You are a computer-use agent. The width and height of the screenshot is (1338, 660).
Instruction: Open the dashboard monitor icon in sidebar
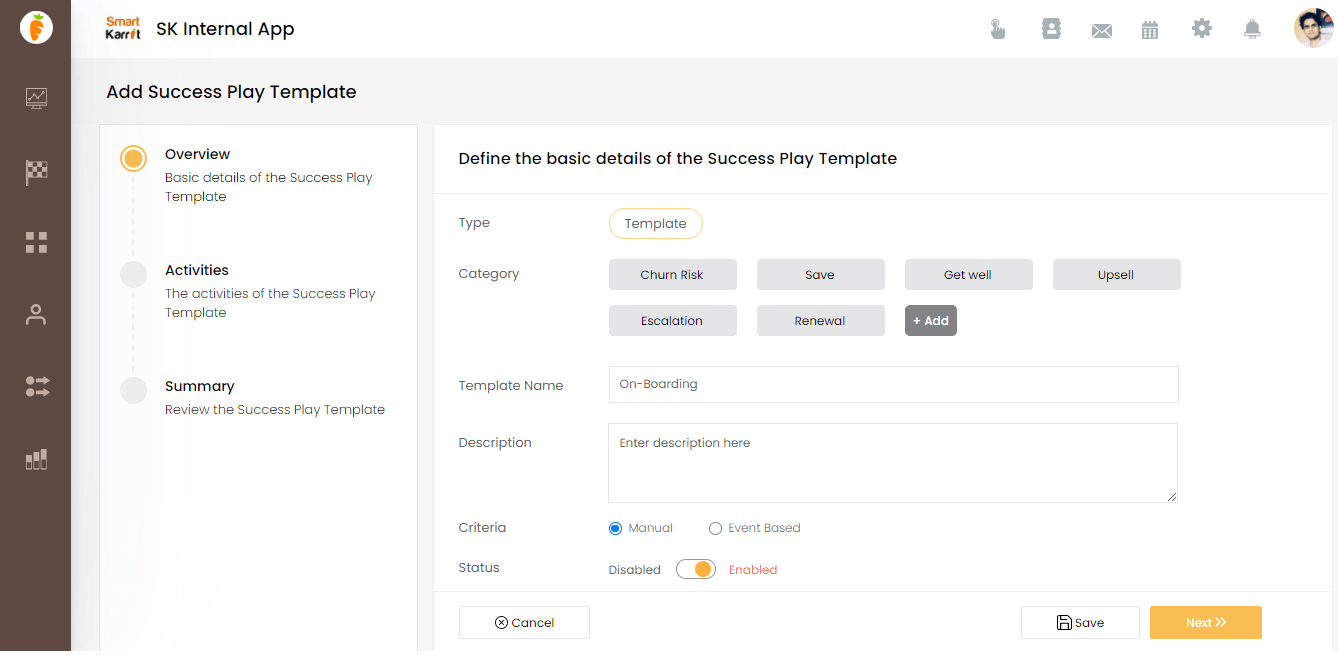coord(36,98)
